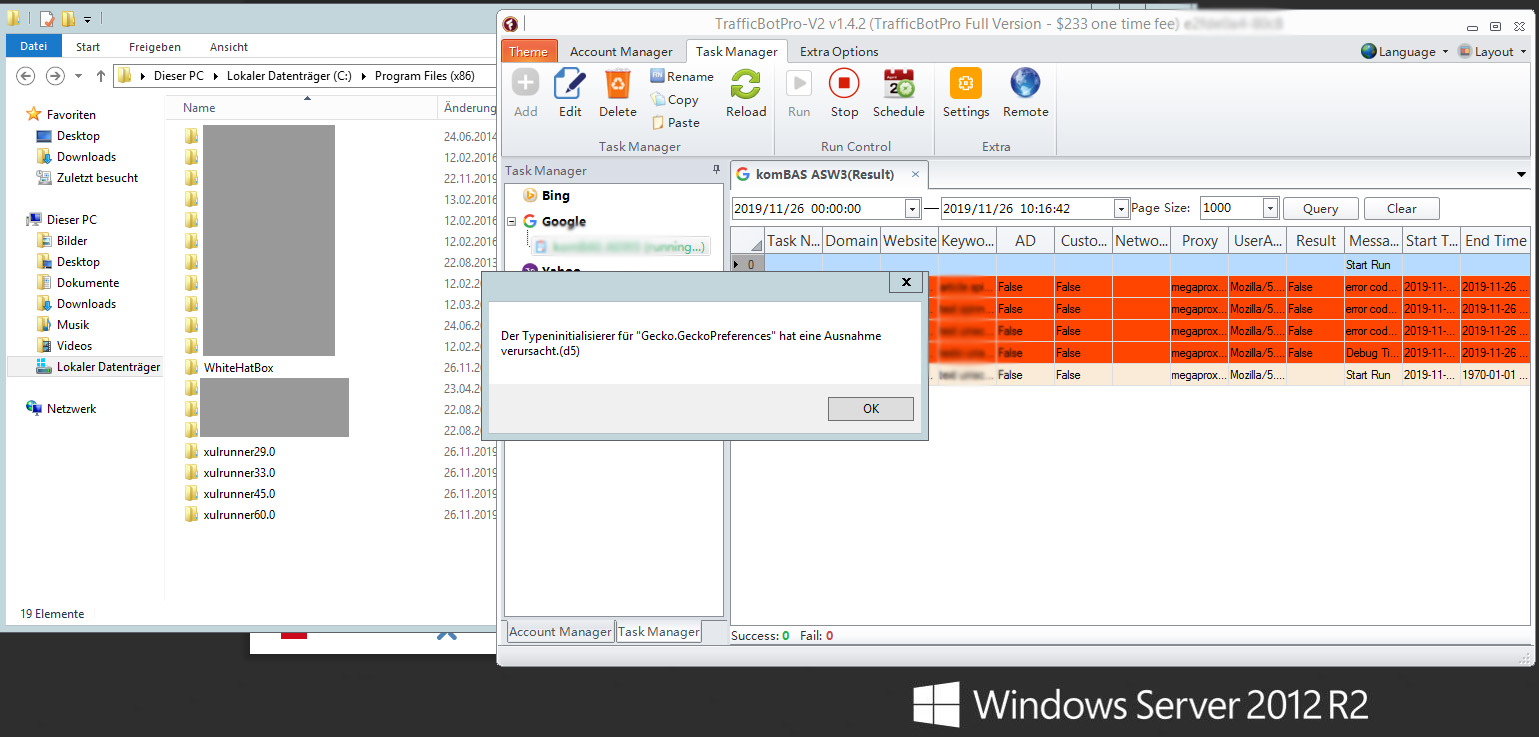Image resolution: width=1539 pixels, height=737 pixels.
Task: Open the Layout dropdown menu
Action: pos(1492,51)
